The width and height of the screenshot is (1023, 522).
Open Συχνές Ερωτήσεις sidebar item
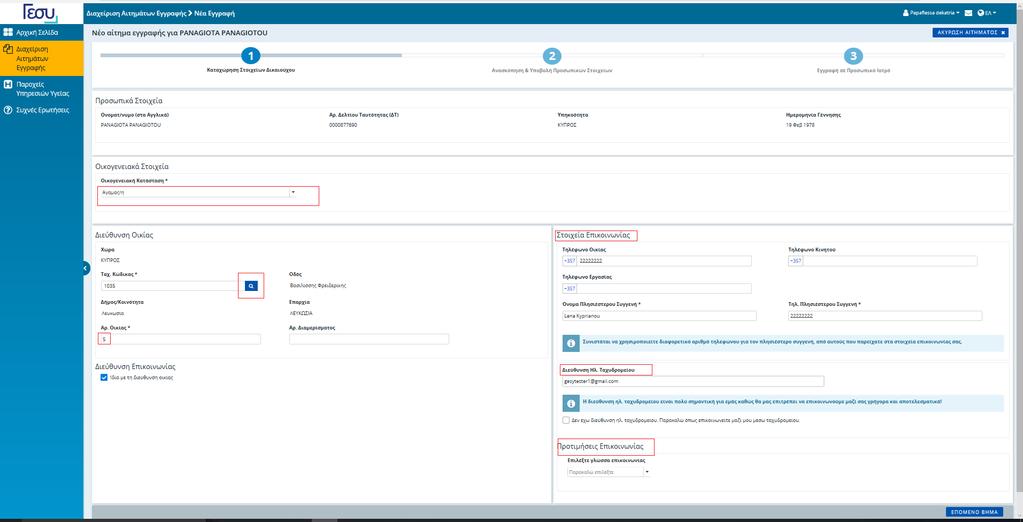37,110
